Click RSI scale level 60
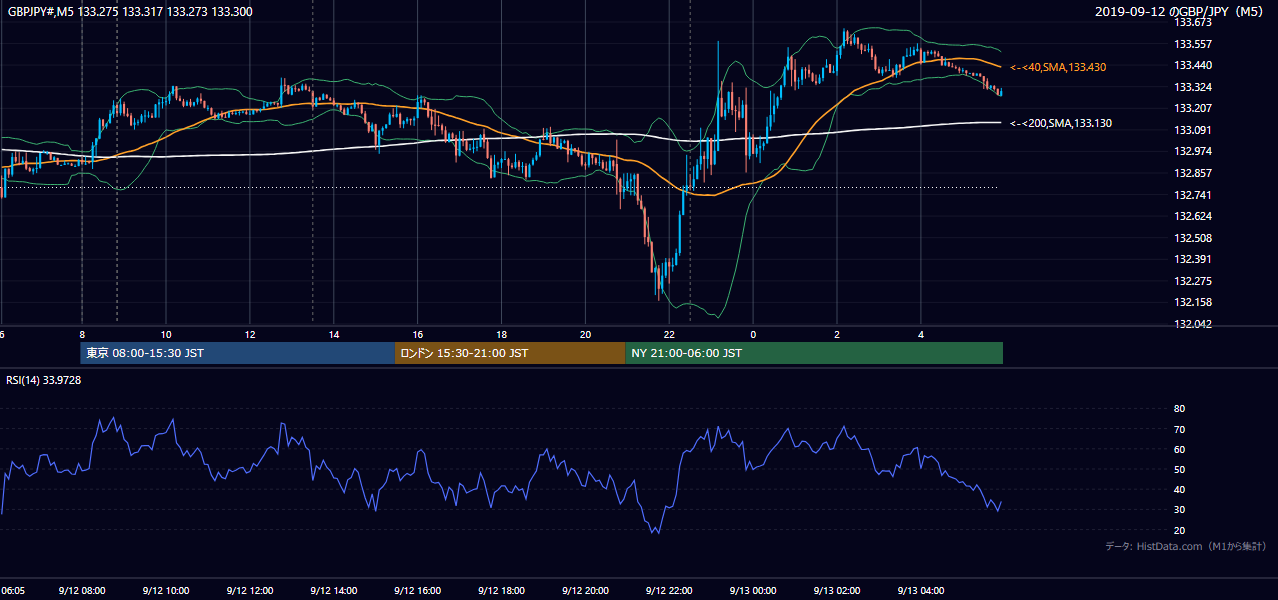1278x600 pixels. coord(1179,449)
